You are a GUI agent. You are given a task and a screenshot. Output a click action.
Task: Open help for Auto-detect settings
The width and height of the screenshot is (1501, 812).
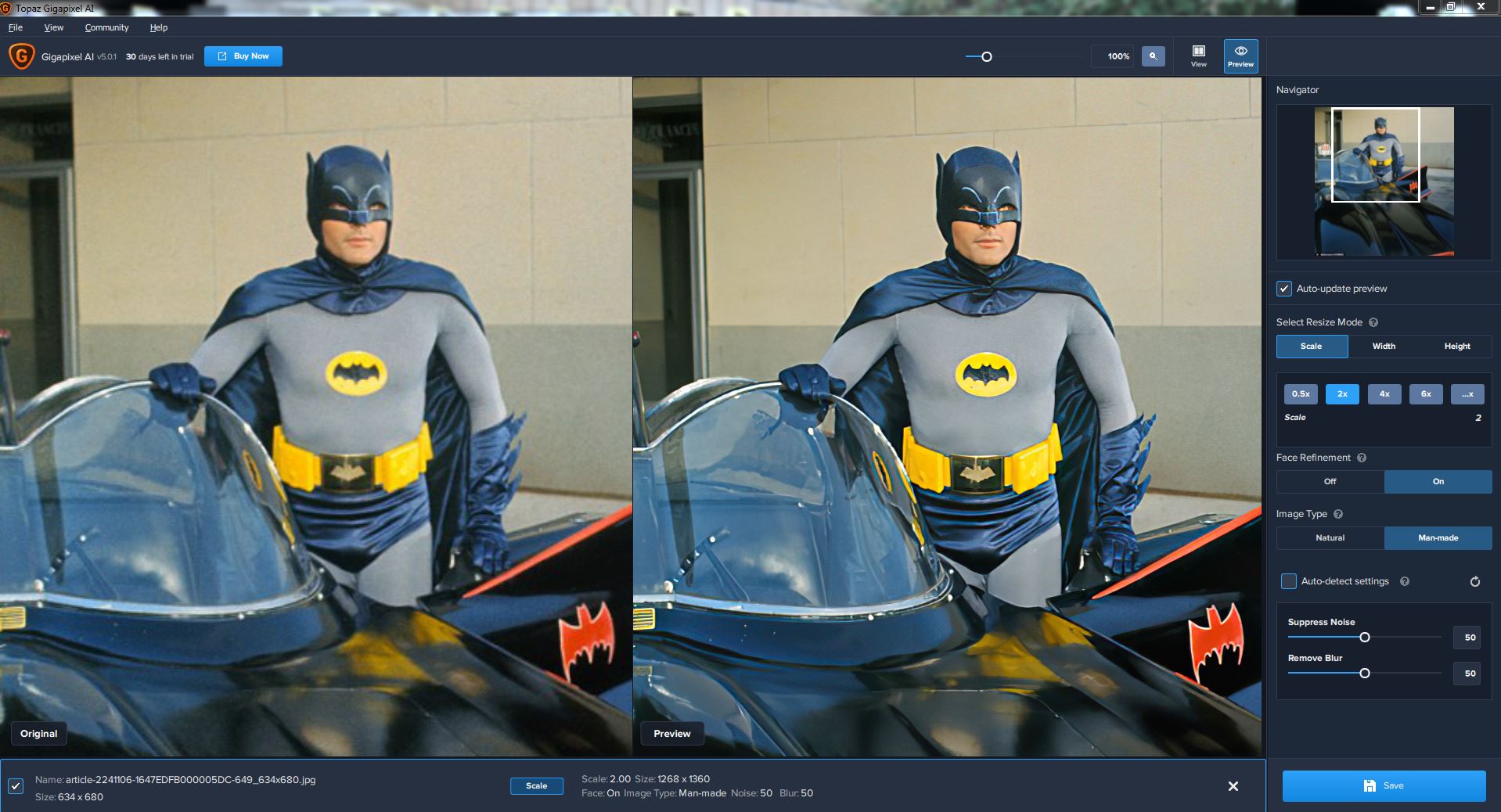point(1405,581)
